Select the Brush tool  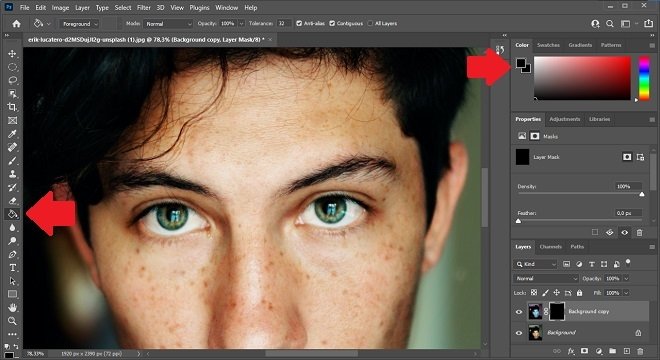click(x=12, y=160)
